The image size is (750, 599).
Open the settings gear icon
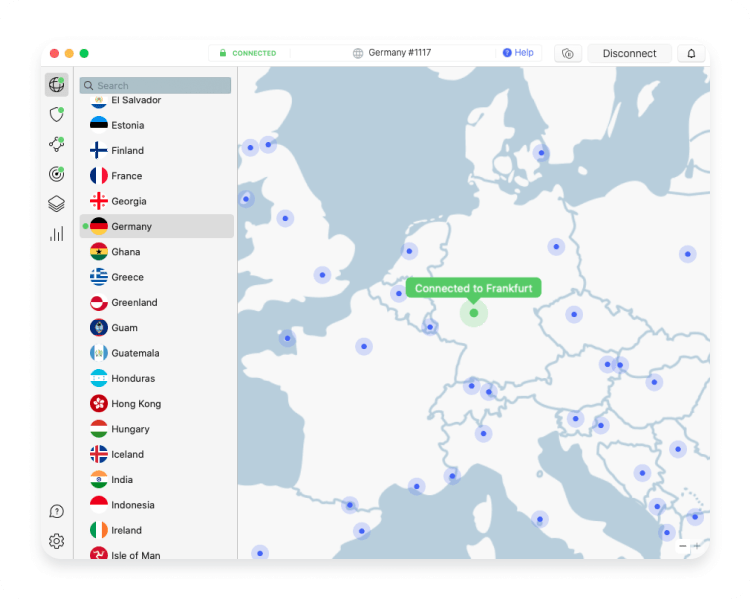(x=56, y=541)
